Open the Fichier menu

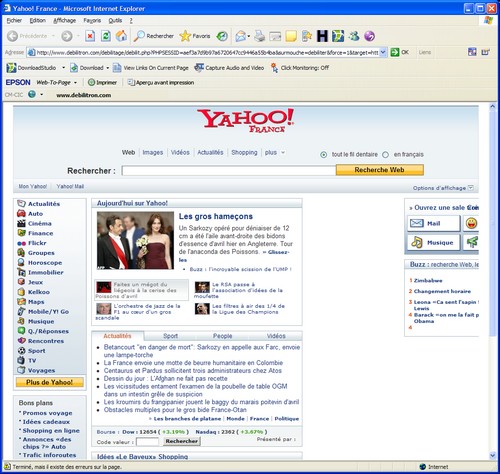(x=14, y=21)
